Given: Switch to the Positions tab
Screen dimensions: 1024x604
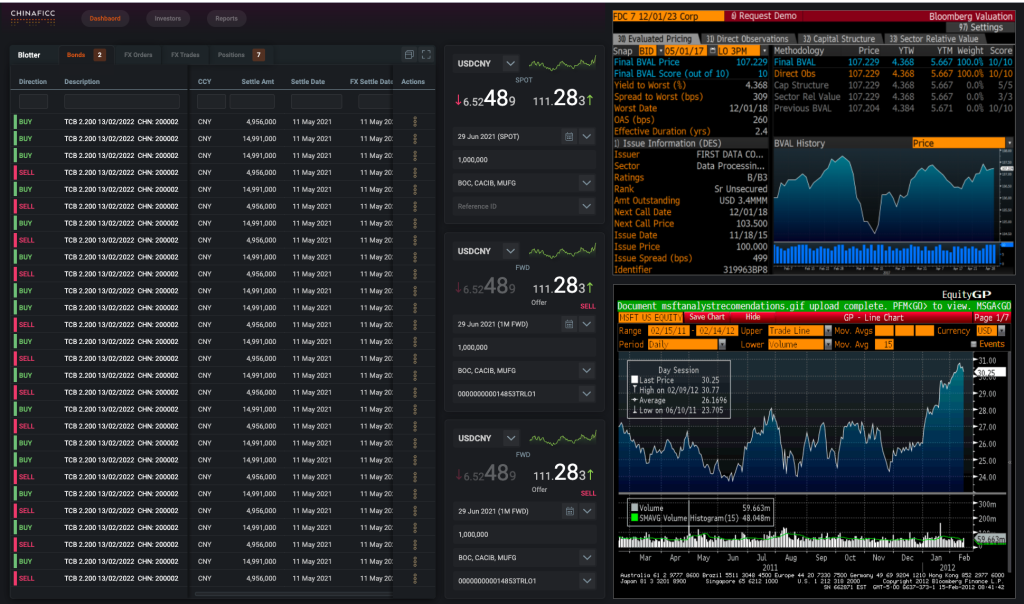Looking at the screenshot, I should pyautogui.click(x=240, y=55).
